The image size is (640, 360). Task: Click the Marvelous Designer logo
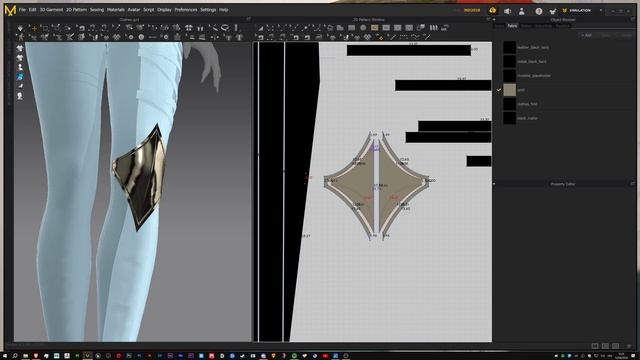10,10
